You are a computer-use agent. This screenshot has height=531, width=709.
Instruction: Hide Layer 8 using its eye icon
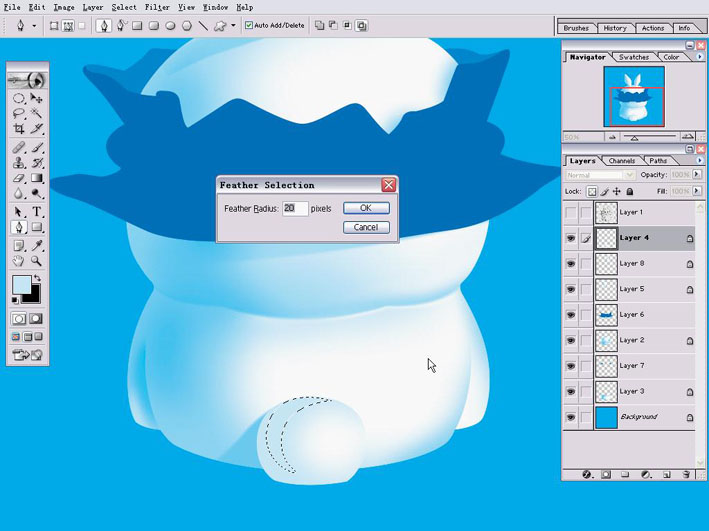[x=571, y=263]
